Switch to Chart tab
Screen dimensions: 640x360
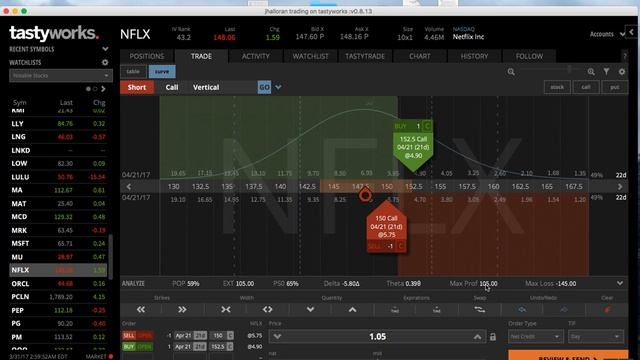pos(420,56)
